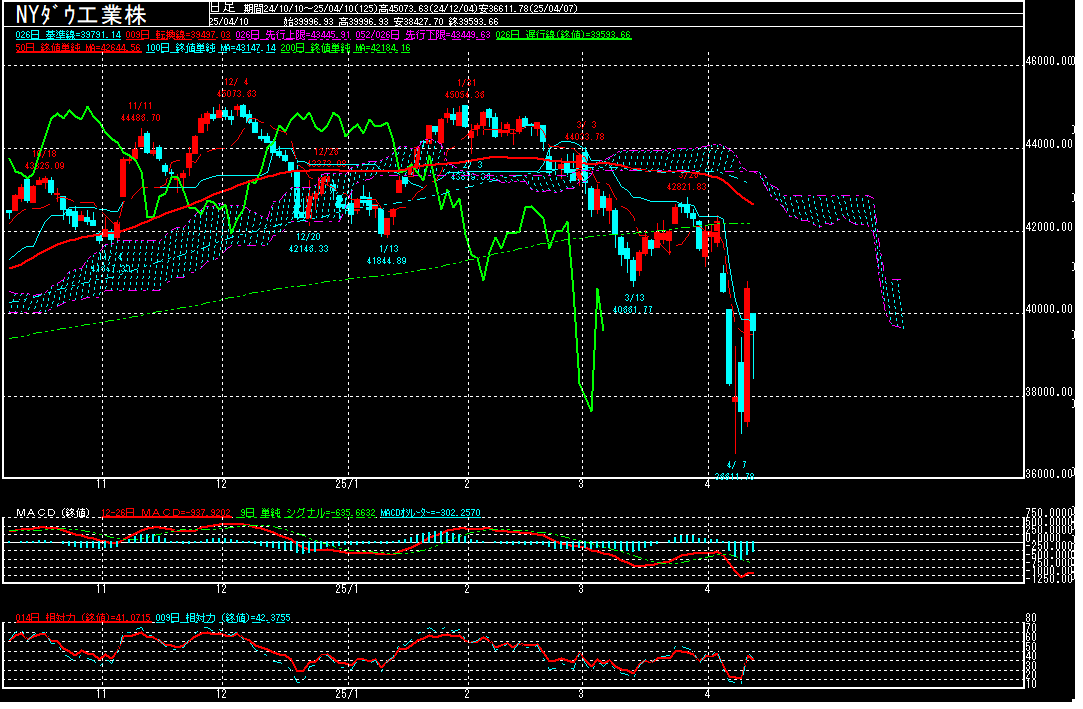Click the 200日 終値単純 MA=42184.16 legend
This screenshot has height=709, width=1083.
pos(345,48)
